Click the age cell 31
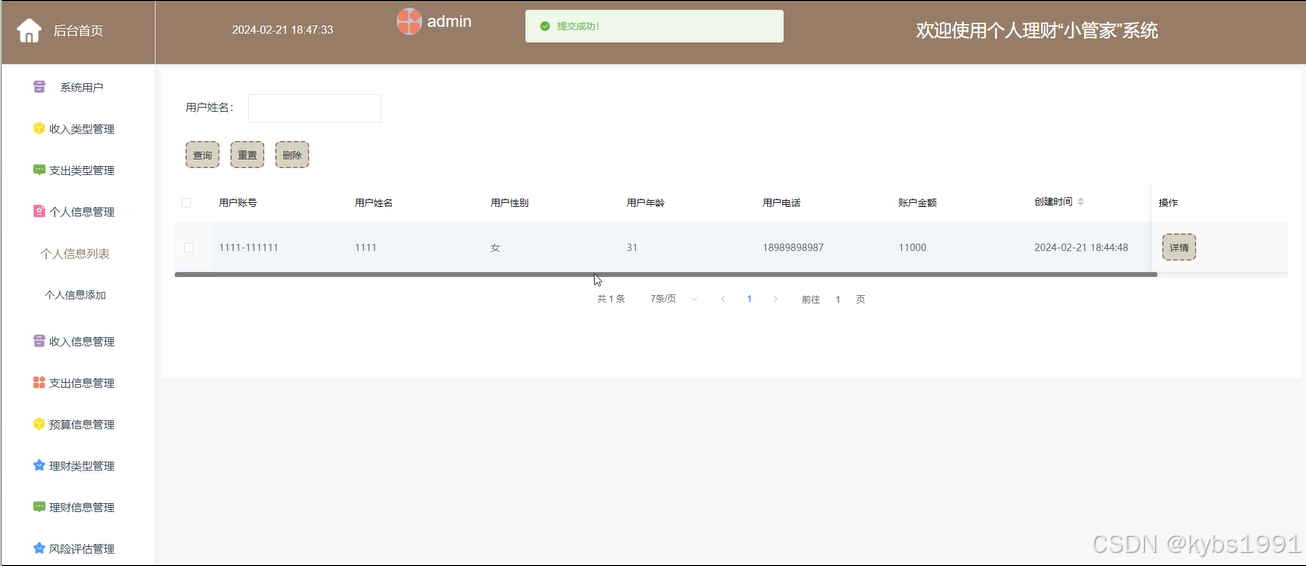Screen dimensions: 1306x566 632,247
